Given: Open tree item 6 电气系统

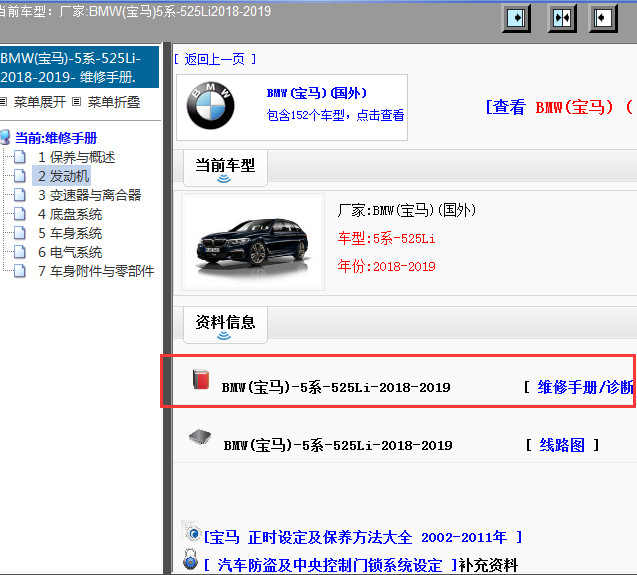Looking at the screenshot, I should 70,252.
